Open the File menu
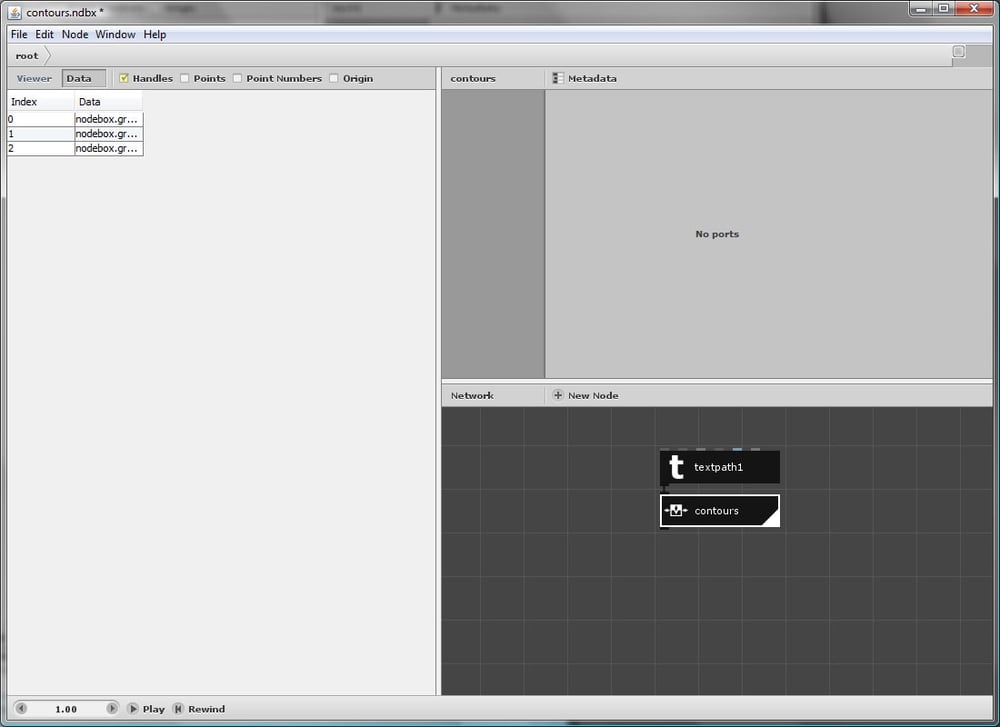Viewport: 1000px width, 727px height. [x=19, y=34]
